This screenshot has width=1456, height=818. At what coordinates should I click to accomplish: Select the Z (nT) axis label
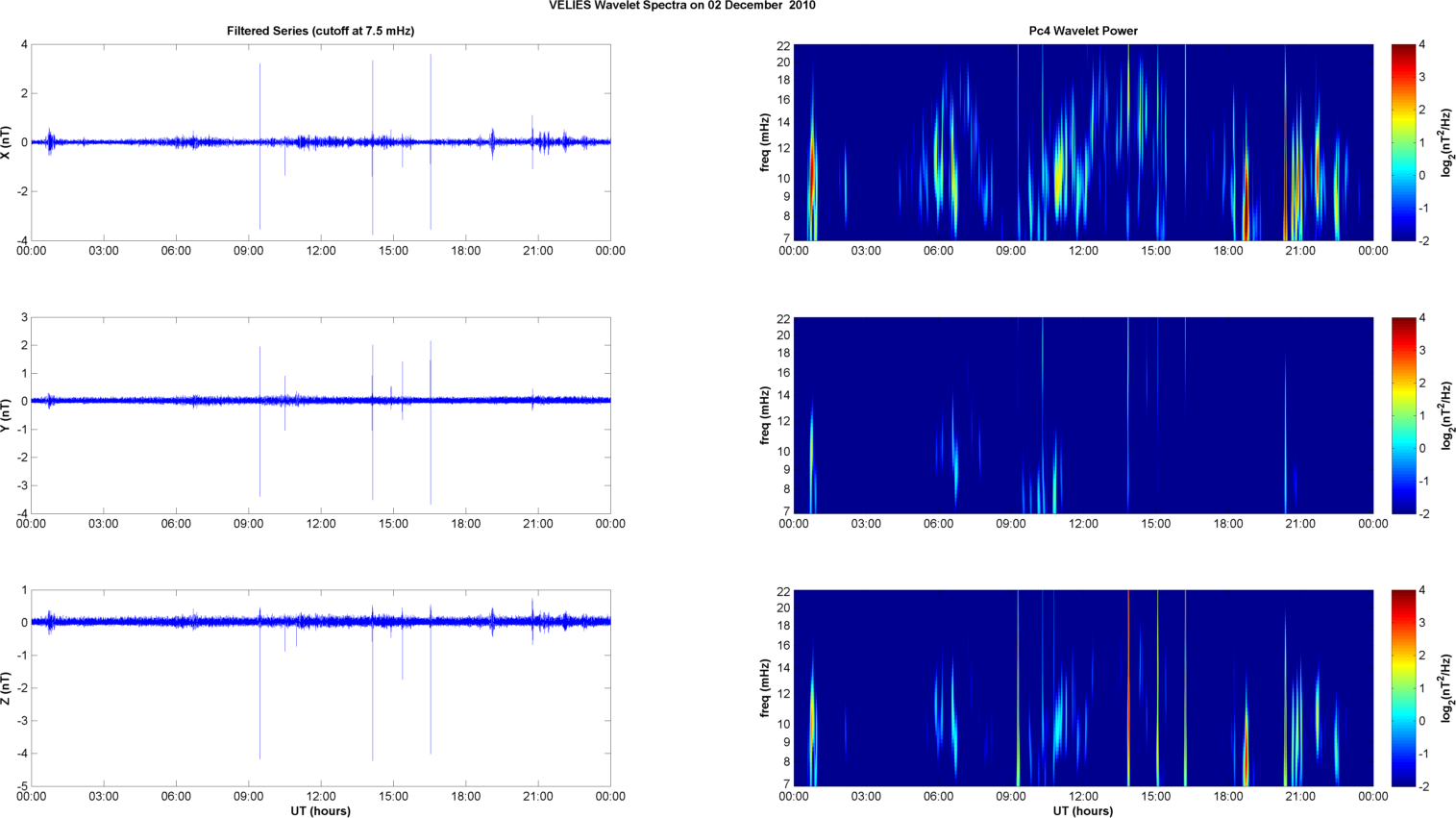(7, 688)
